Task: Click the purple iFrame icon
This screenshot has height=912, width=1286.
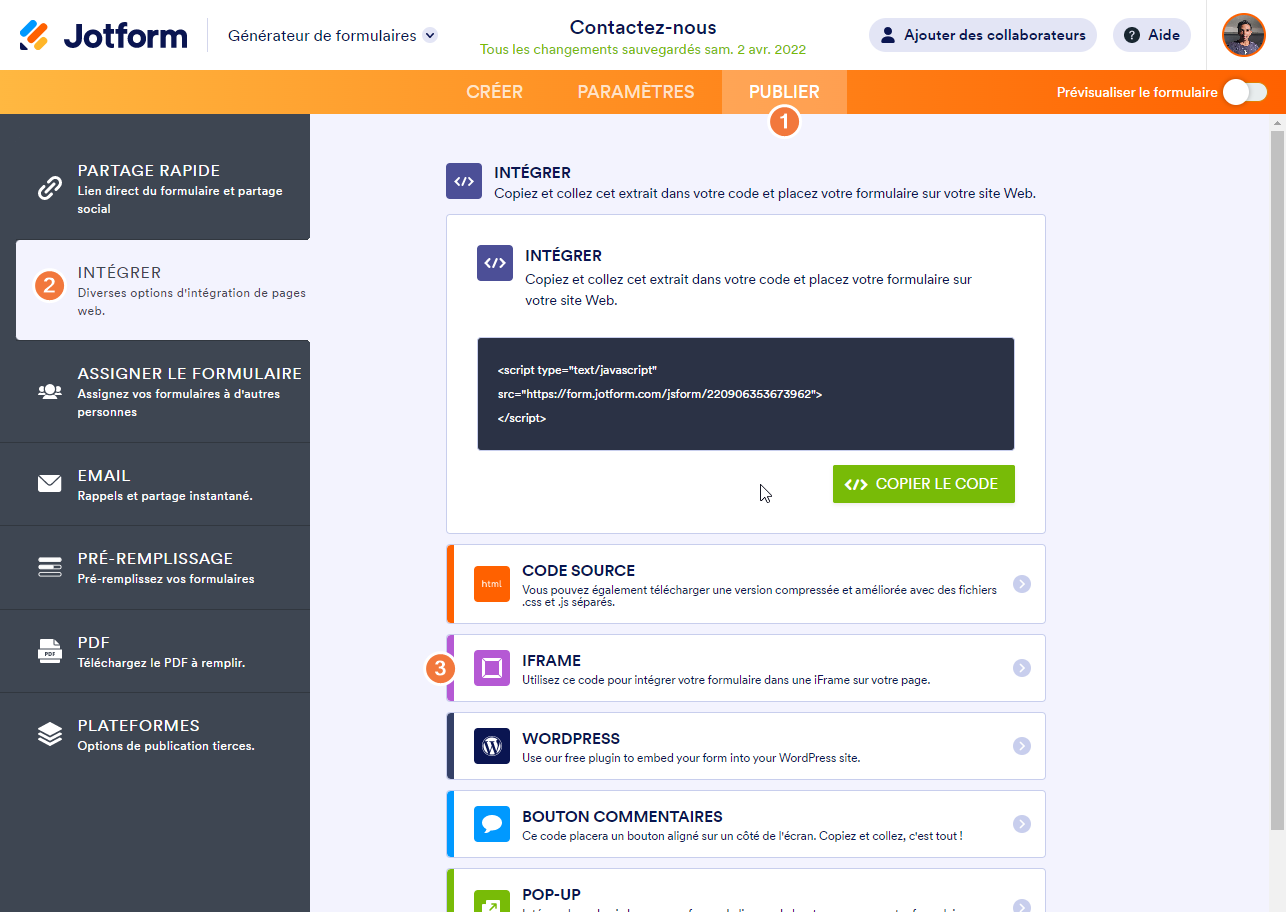Action: [x=492, y=668]
